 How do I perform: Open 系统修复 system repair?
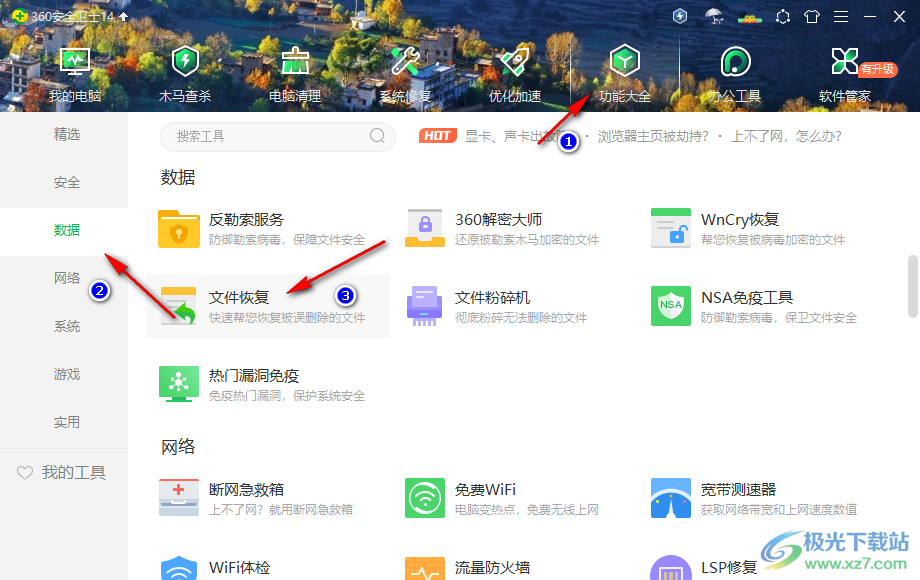pyautogui.click(x=405, y=75)
